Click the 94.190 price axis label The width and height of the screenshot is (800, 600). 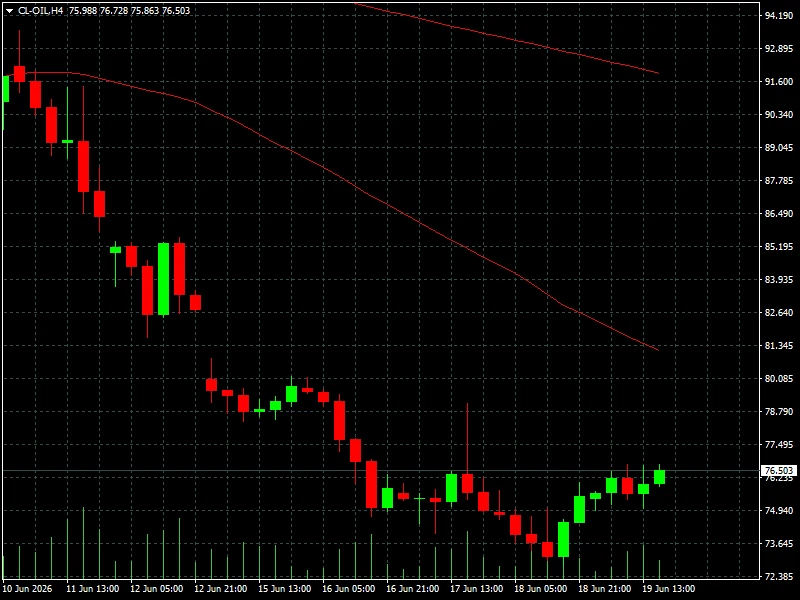pyautogui.click(x=779, y=16)
